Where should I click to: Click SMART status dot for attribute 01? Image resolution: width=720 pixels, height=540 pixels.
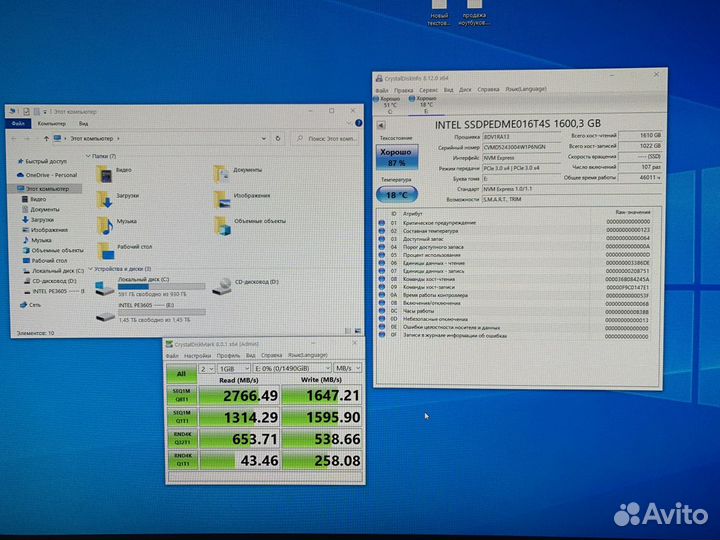382,223
